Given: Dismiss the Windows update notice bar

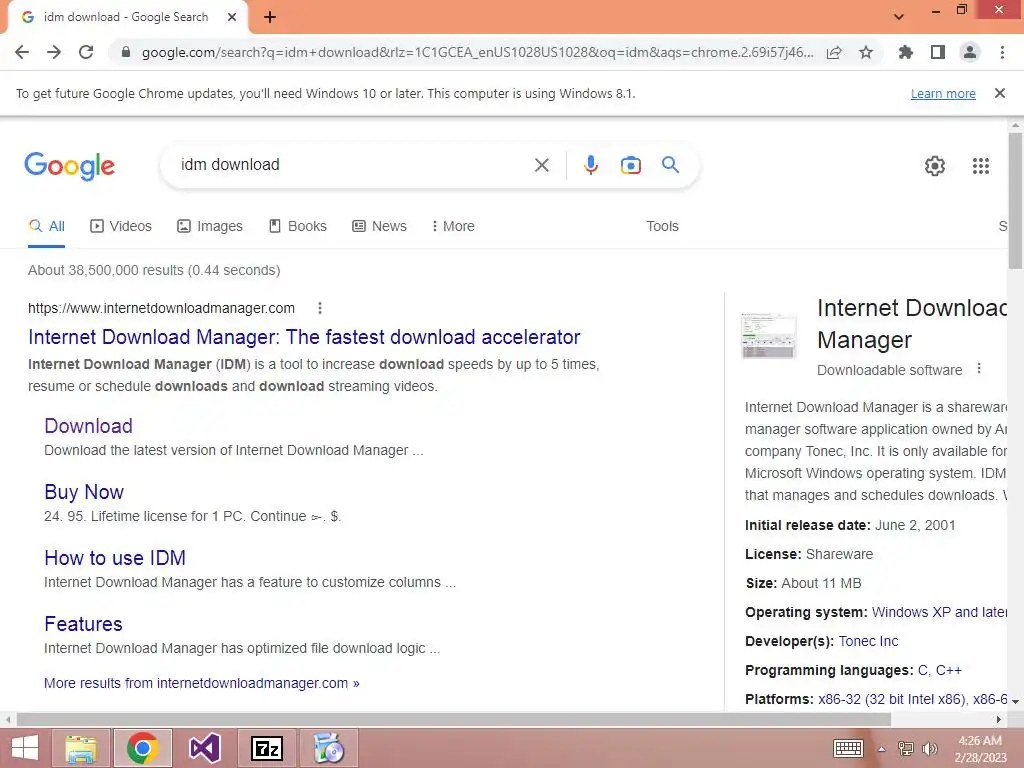Looking at the screenshot, I should (x=1000, y=93).
